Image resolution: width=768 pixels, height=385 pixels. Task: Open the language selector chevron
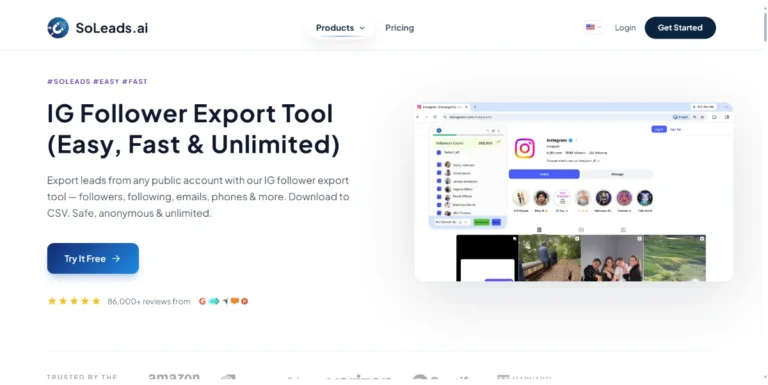600,27
